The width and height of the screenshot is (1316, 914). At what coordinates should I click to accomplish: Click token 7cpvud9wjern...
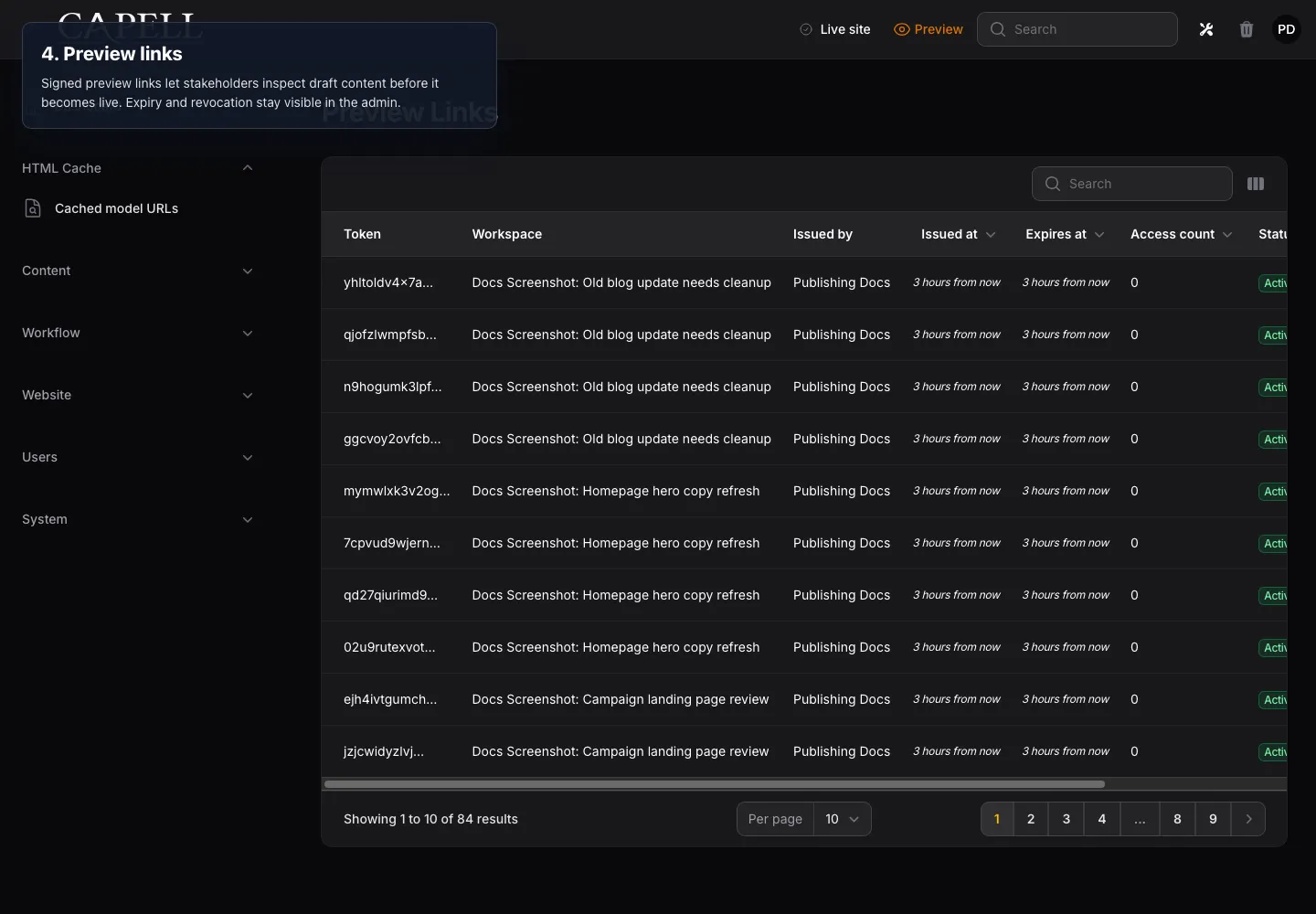(392, 543)
